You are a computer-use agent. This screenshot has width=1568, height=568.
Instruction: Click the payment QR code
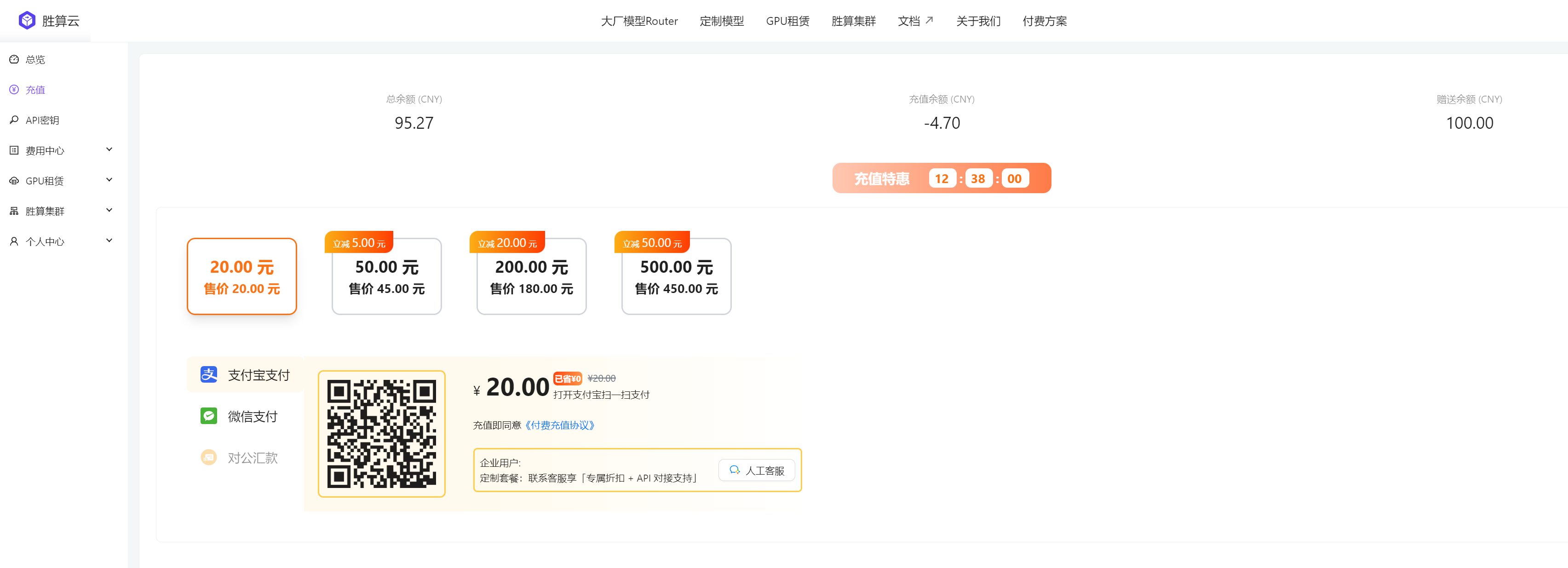(382, 433)
